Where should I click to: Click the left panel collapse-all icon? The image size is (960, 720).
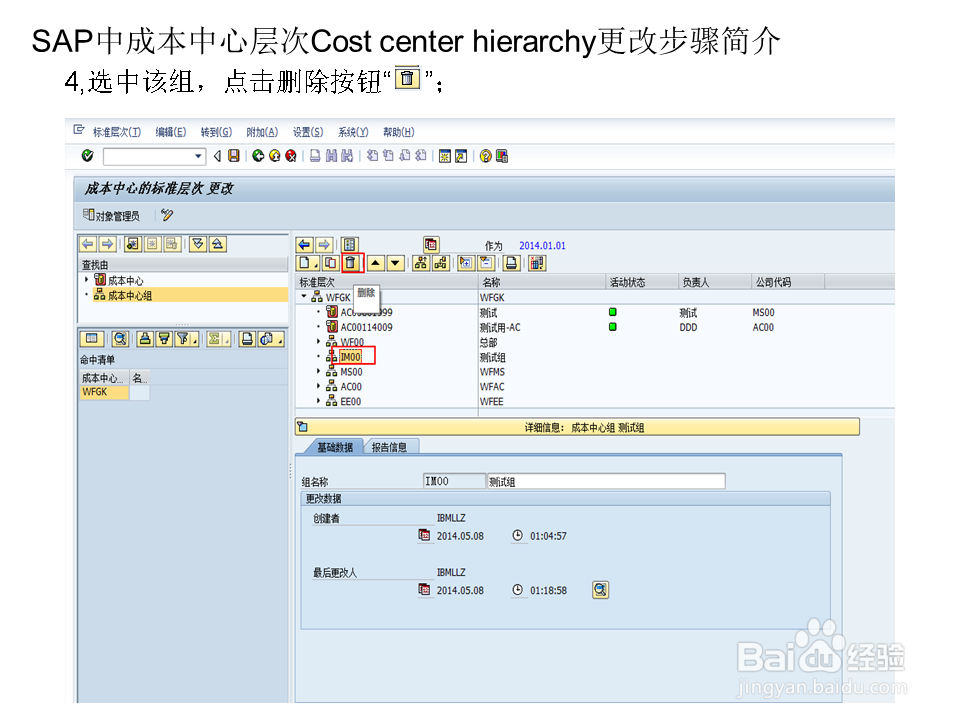pos(217,244)
